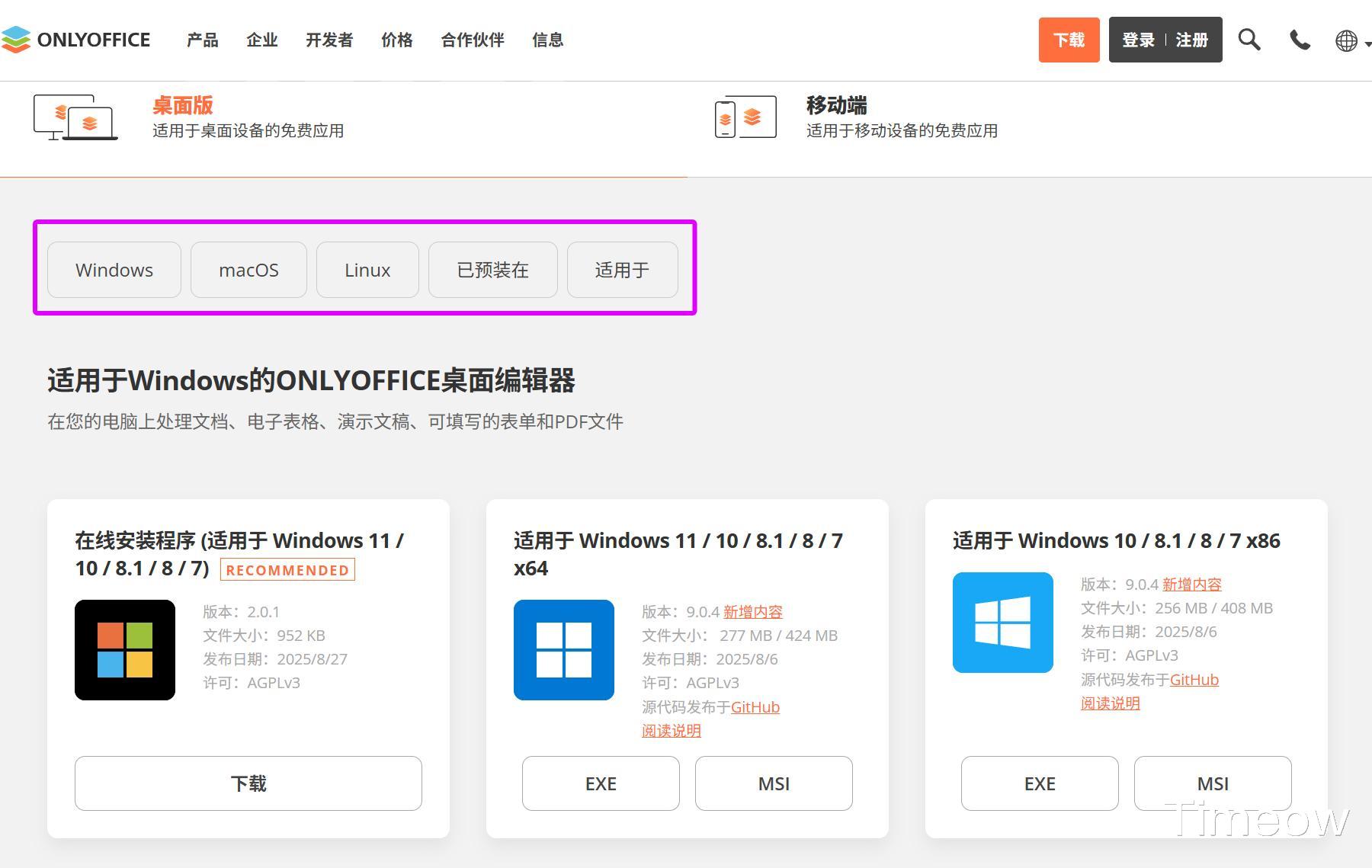The width and height of the screenshot is (1372, 868).
Task: Select the 适用于 platform tab
Action: pos(623,270)
